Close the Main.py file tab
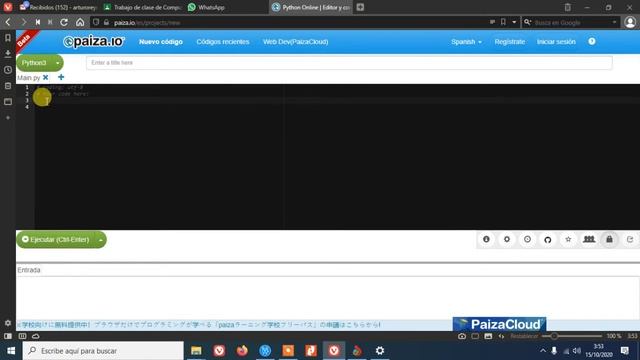 46,77
